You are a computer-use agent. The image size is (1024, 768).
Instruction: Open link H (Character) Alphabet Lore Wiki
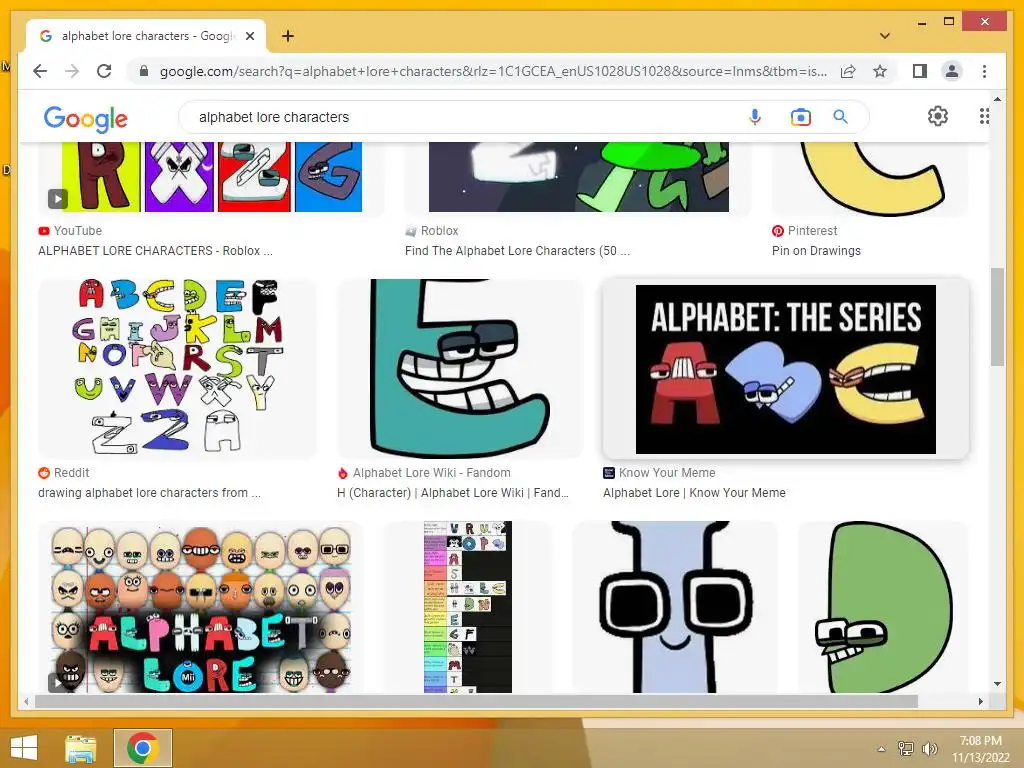point(453,493)
